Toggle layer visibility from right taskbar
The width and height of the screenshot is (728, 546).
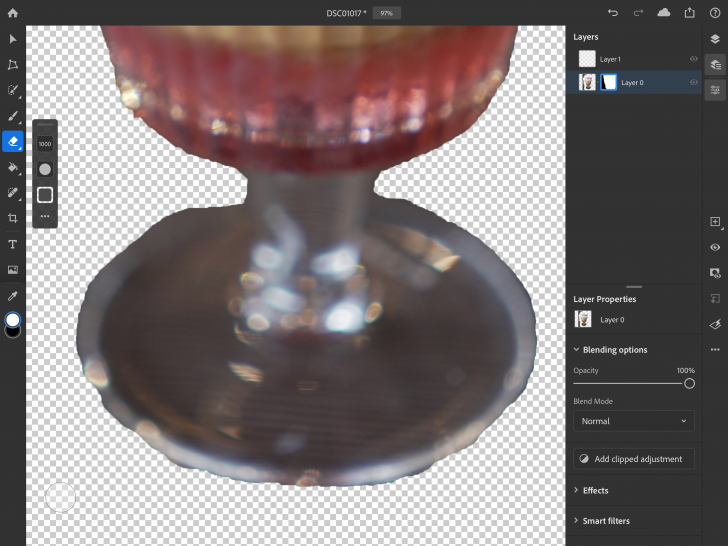tap(715, 247)
